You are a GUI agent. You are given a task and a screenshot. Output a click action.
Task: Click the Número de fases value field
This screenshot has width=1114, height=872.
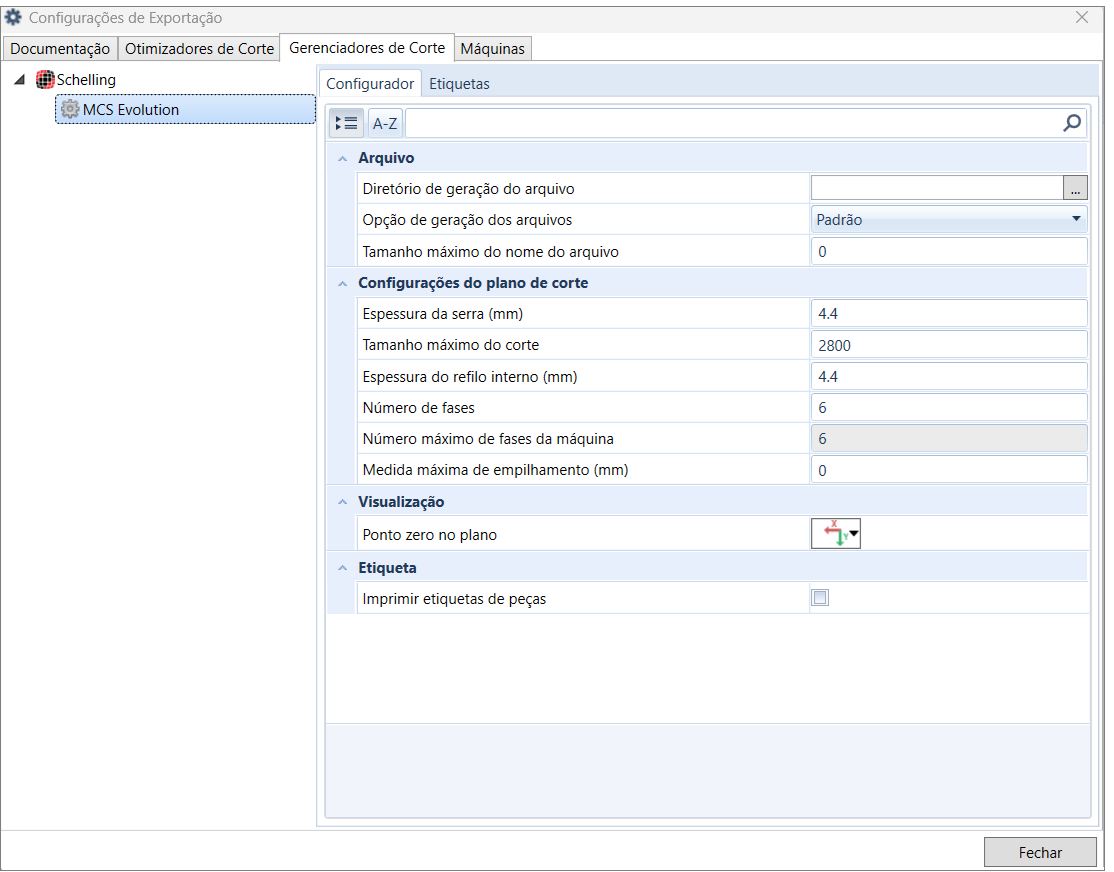[948, 407]
